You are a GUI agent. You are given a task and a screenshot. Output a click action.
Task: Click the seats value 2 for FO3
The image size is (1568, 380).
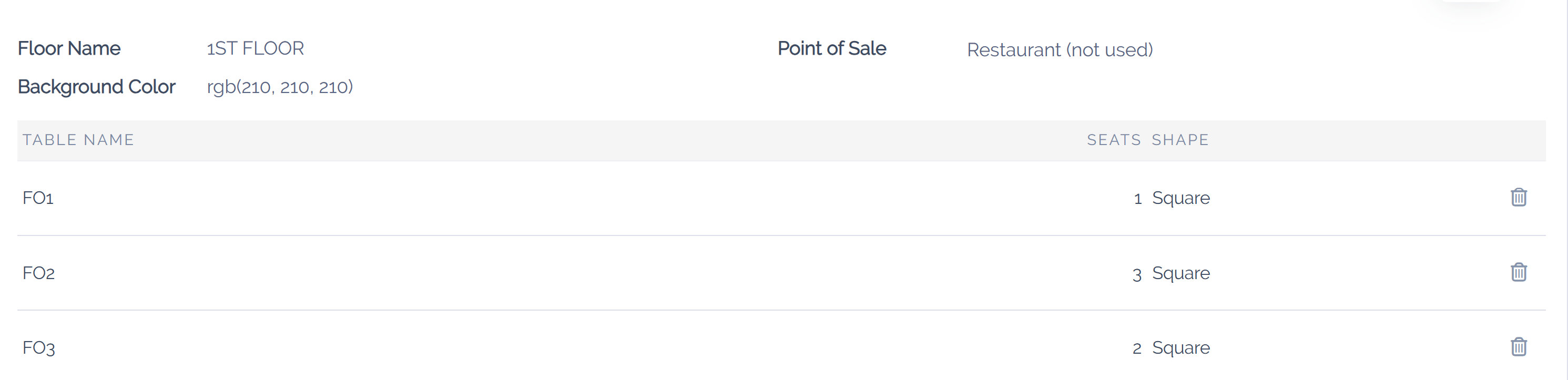[x=1136, y=348]
